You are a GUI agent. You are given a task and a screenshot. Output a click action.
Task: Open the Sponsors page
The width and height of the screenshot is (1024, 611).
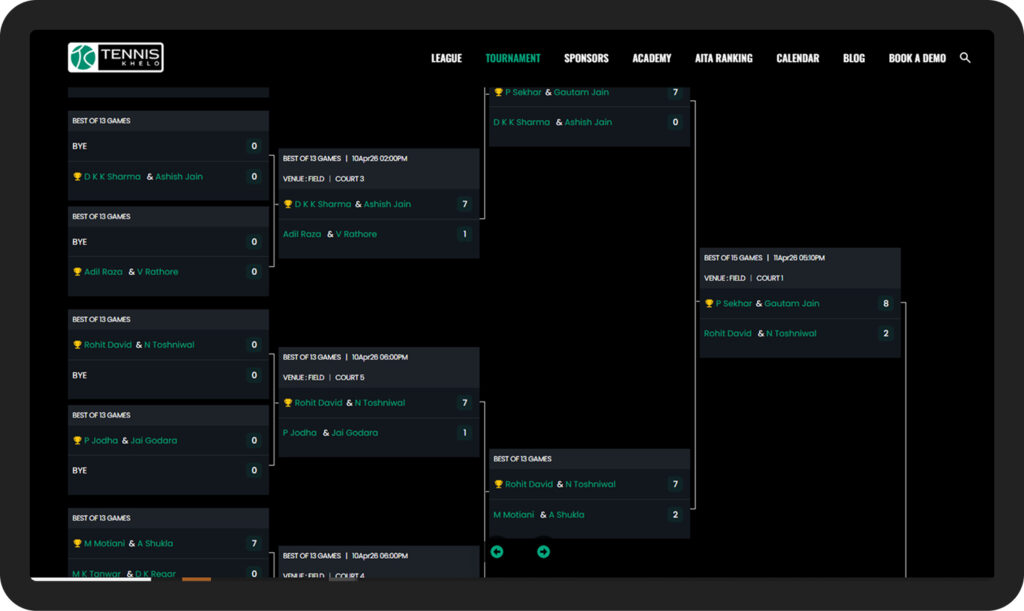coord(586,58)
